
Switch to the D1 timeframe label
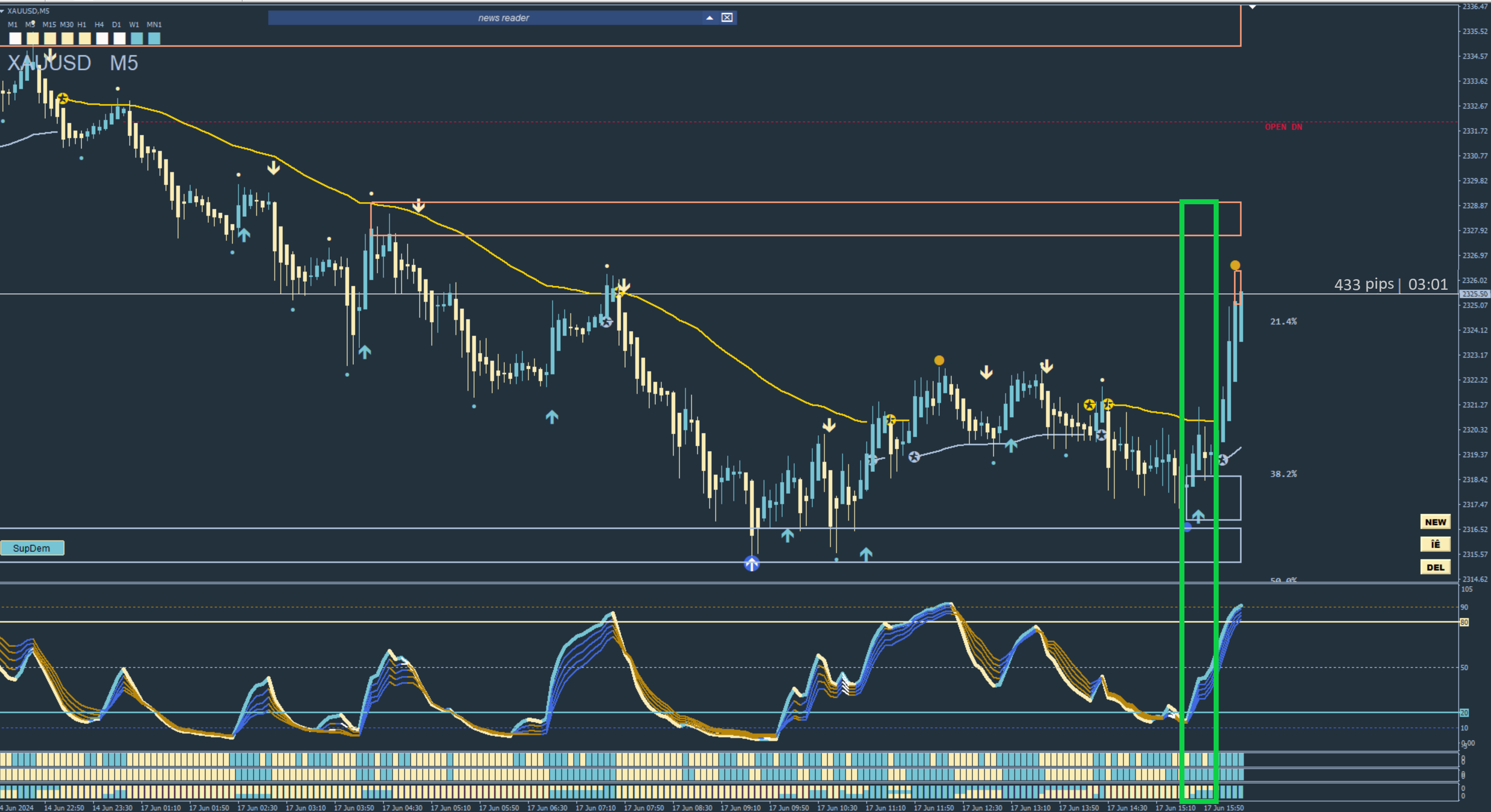click(116, 25)
